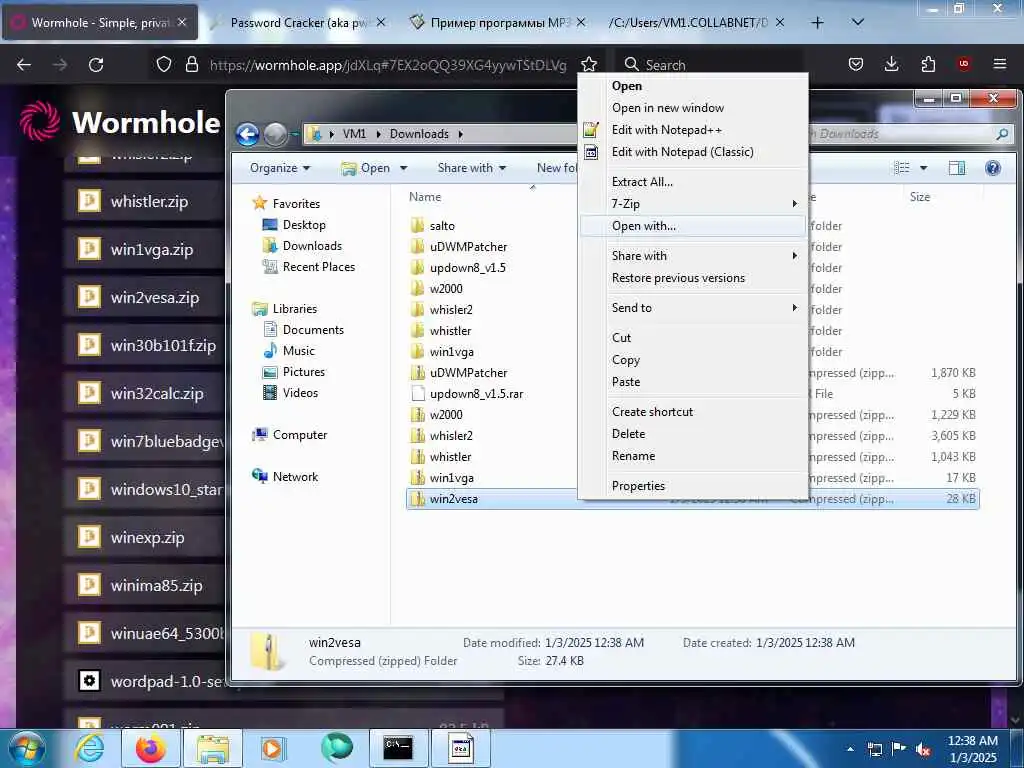This screenshot has width=1024, height=768.
Task: Click Properties in the context menu
Action: pyautogui.click(x=692, y=485)
